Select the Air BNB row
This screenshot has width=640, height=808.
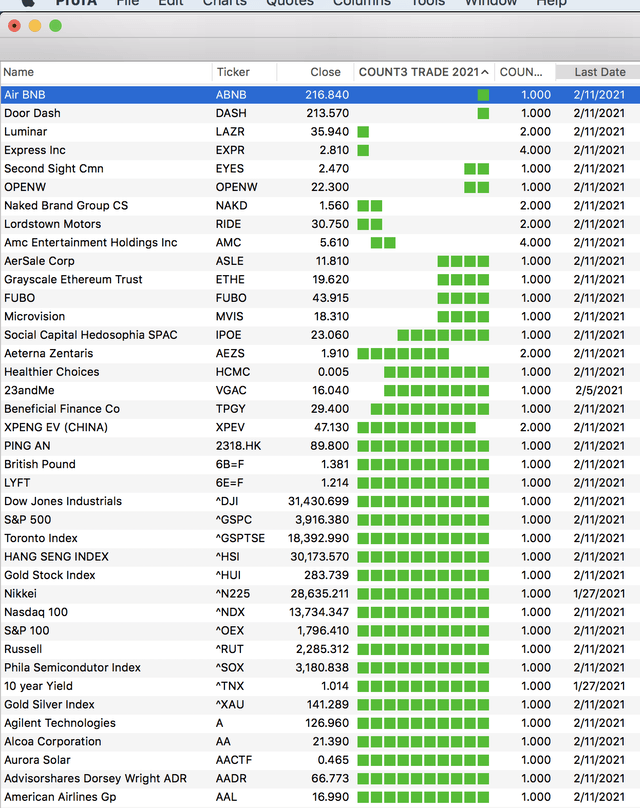[x=320, y=95]
